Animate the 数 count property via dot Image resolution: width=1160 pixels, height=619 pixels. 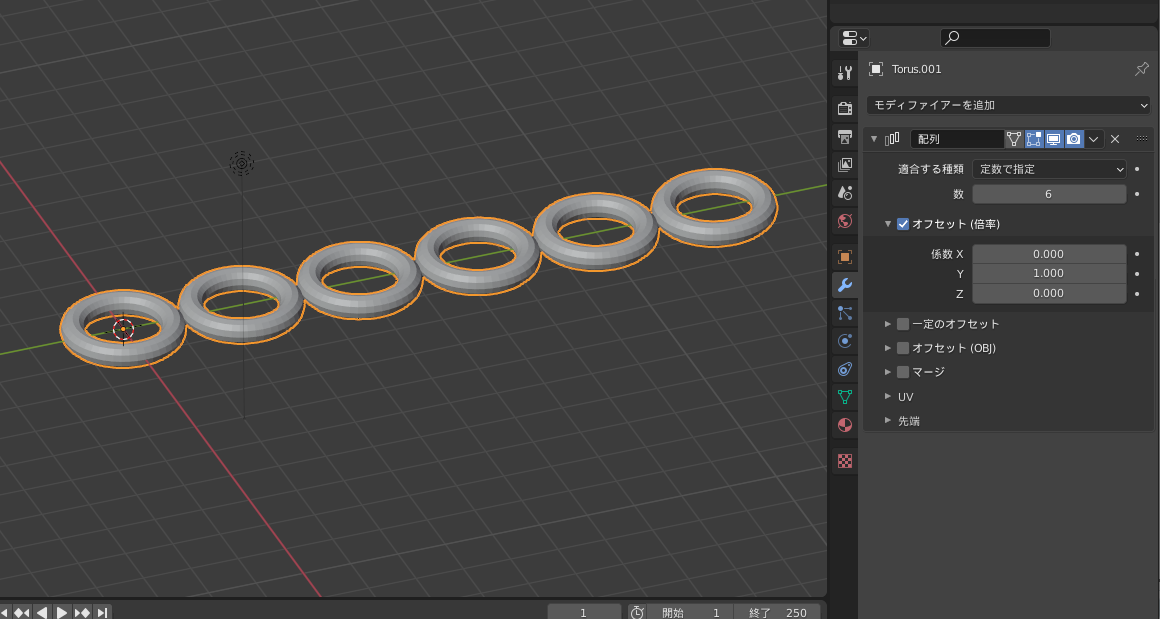pos(1137,194)
